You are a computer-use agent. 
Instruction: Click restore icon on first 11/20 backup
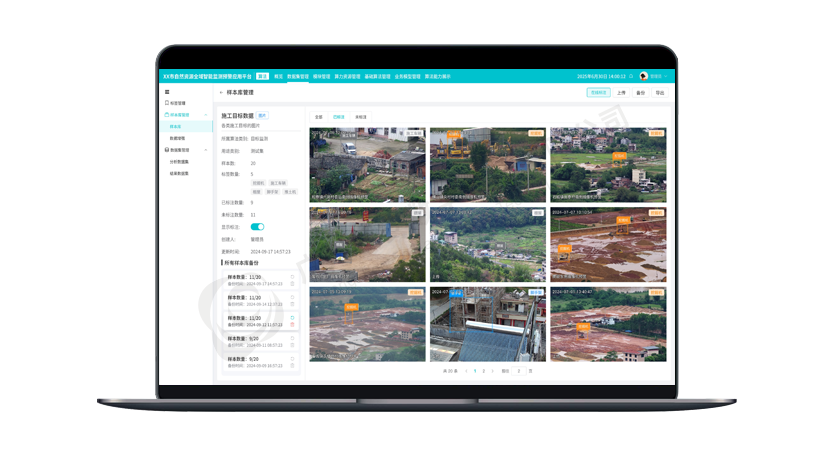292,277
